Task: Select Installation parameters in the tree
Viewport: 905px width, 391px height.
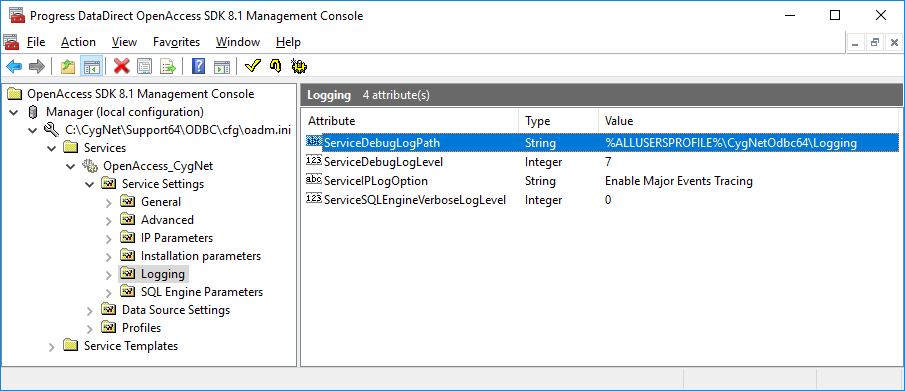Action: 201,256
